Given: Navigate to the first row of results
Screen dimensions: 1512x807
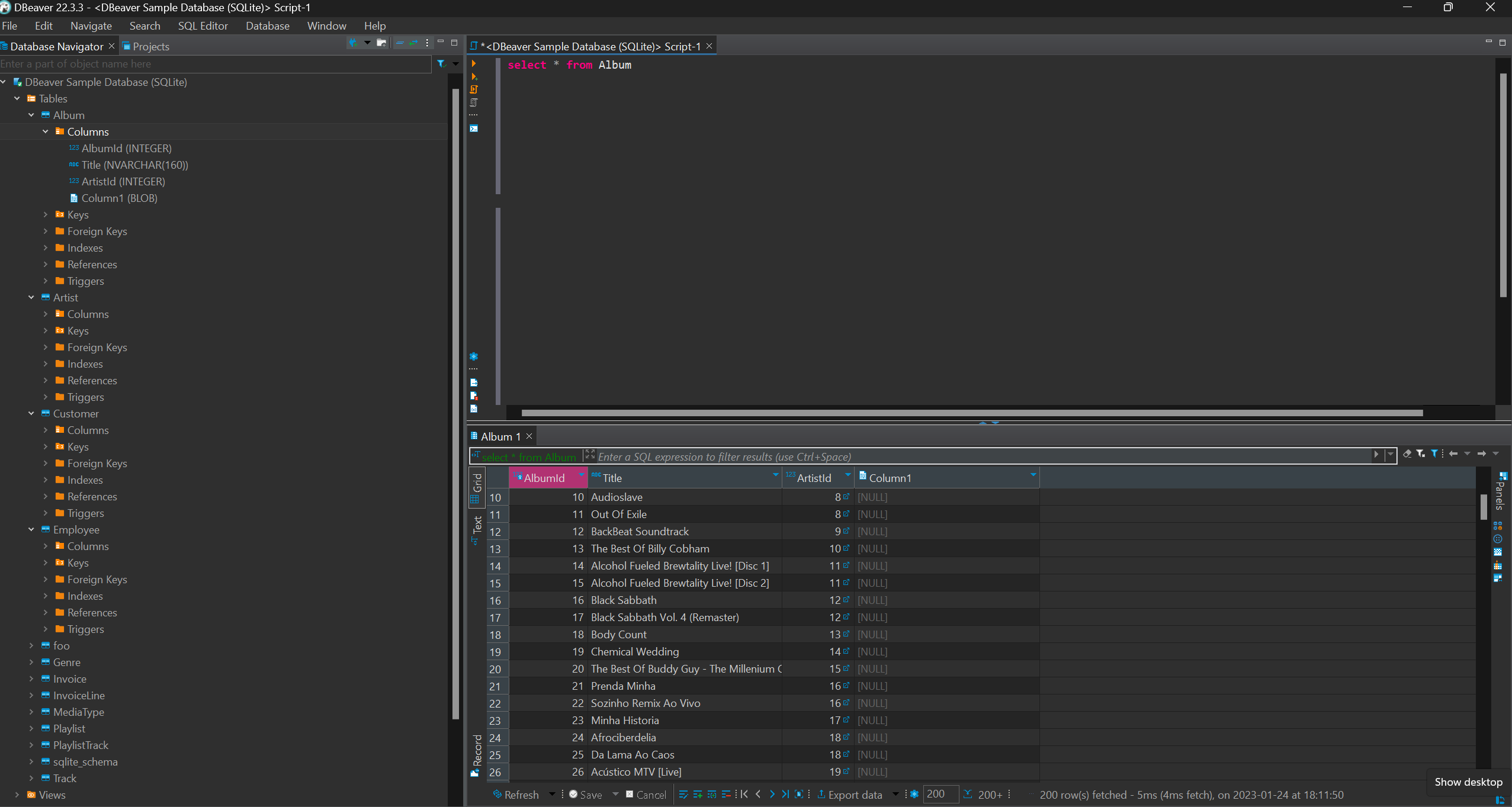Looking at the screenshot, I should click(x=744, y=795).
